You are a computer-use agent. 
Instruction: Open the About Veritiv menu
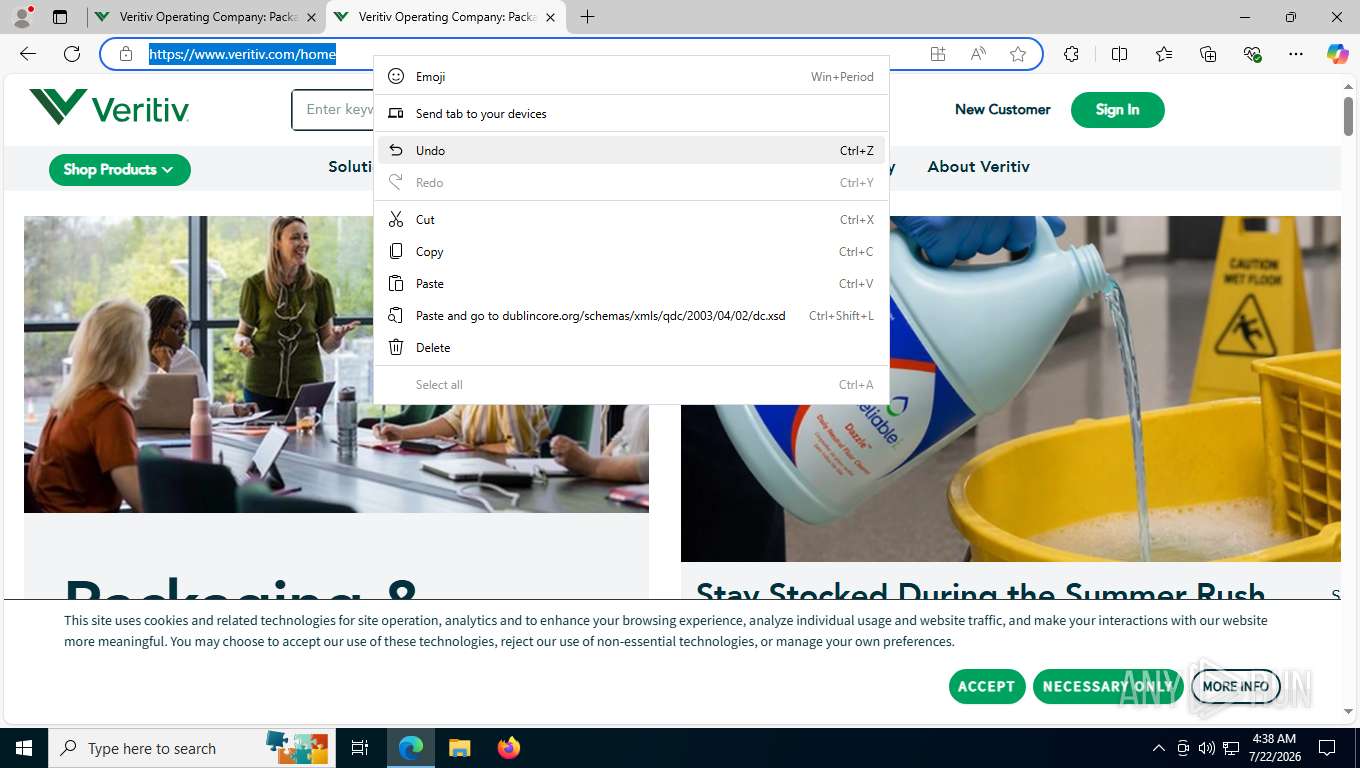click(978, 167)
